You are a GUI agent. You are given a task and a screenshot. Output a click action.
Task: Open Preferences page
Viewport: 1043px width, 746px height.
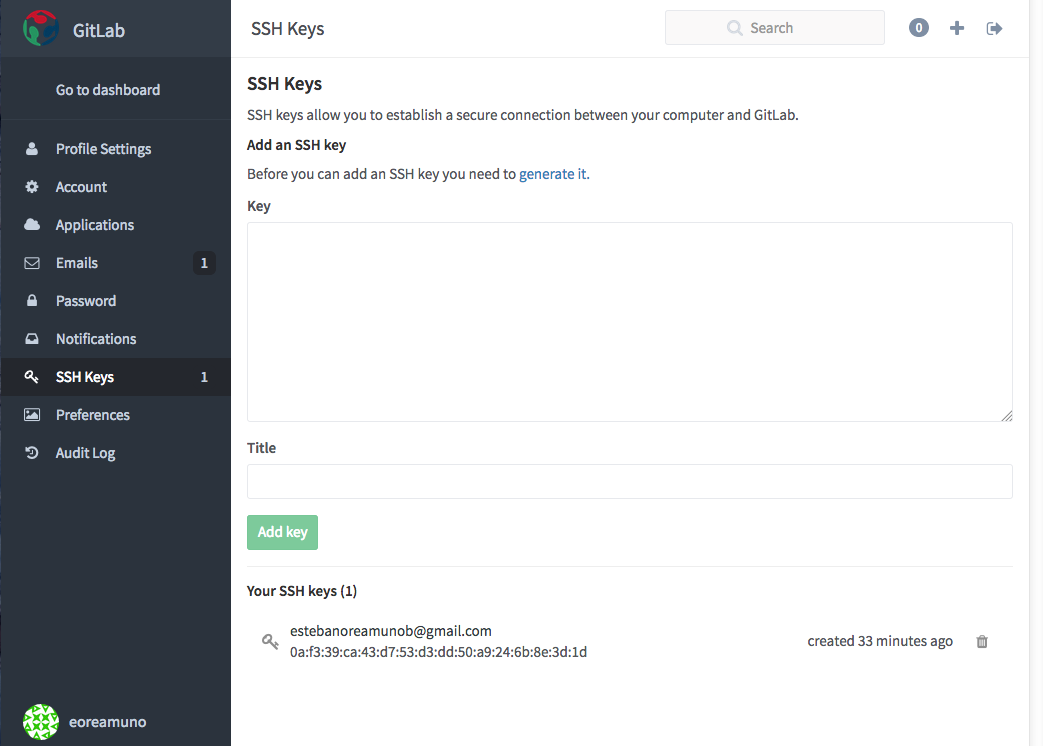tap(93, 415)
